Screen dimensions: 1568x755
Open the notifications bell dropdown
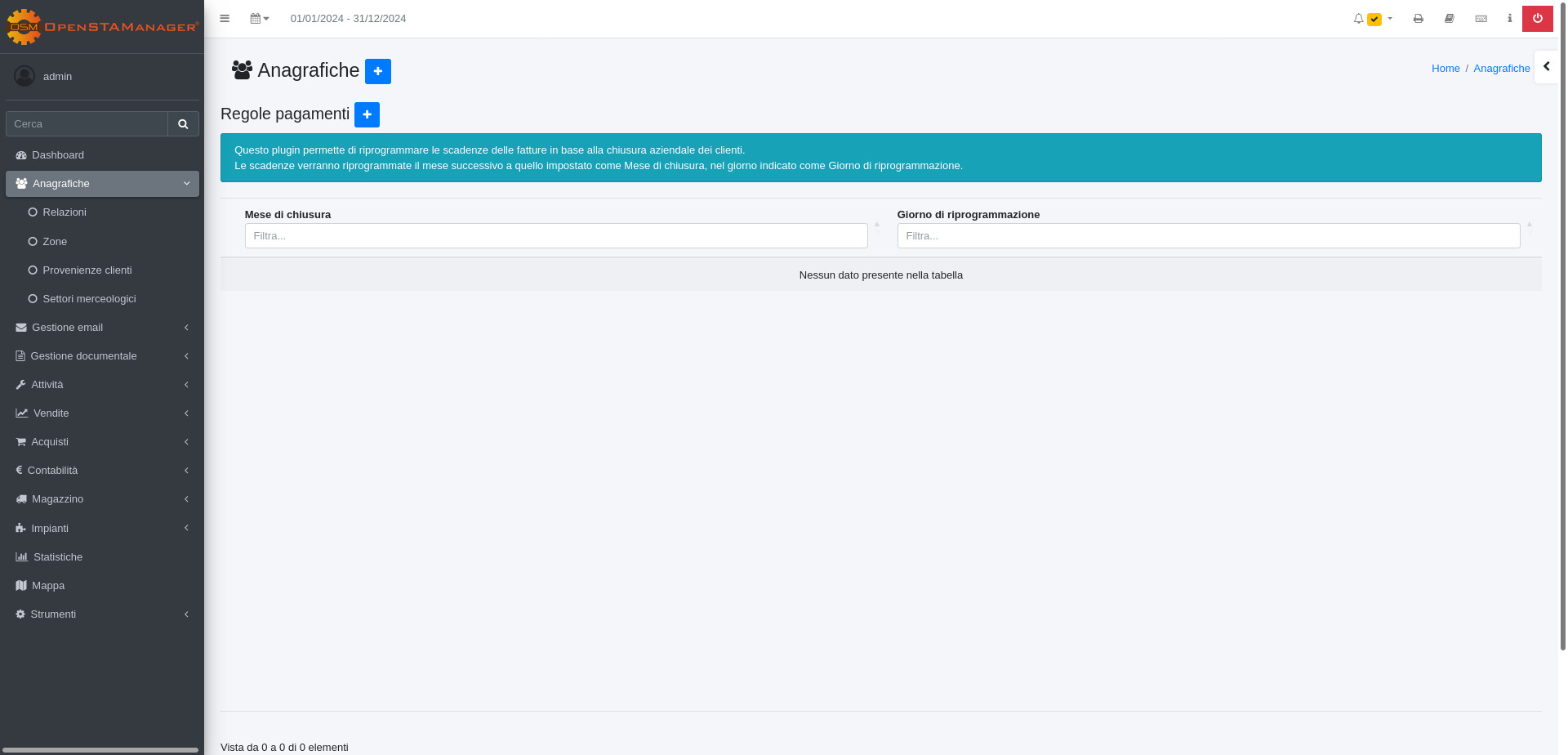1372,19
